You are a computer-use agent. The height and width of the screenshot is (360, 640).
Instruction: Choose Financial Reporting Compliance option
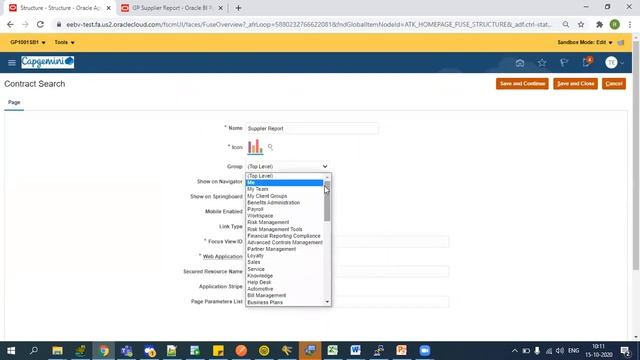click(x=284, y=236)
